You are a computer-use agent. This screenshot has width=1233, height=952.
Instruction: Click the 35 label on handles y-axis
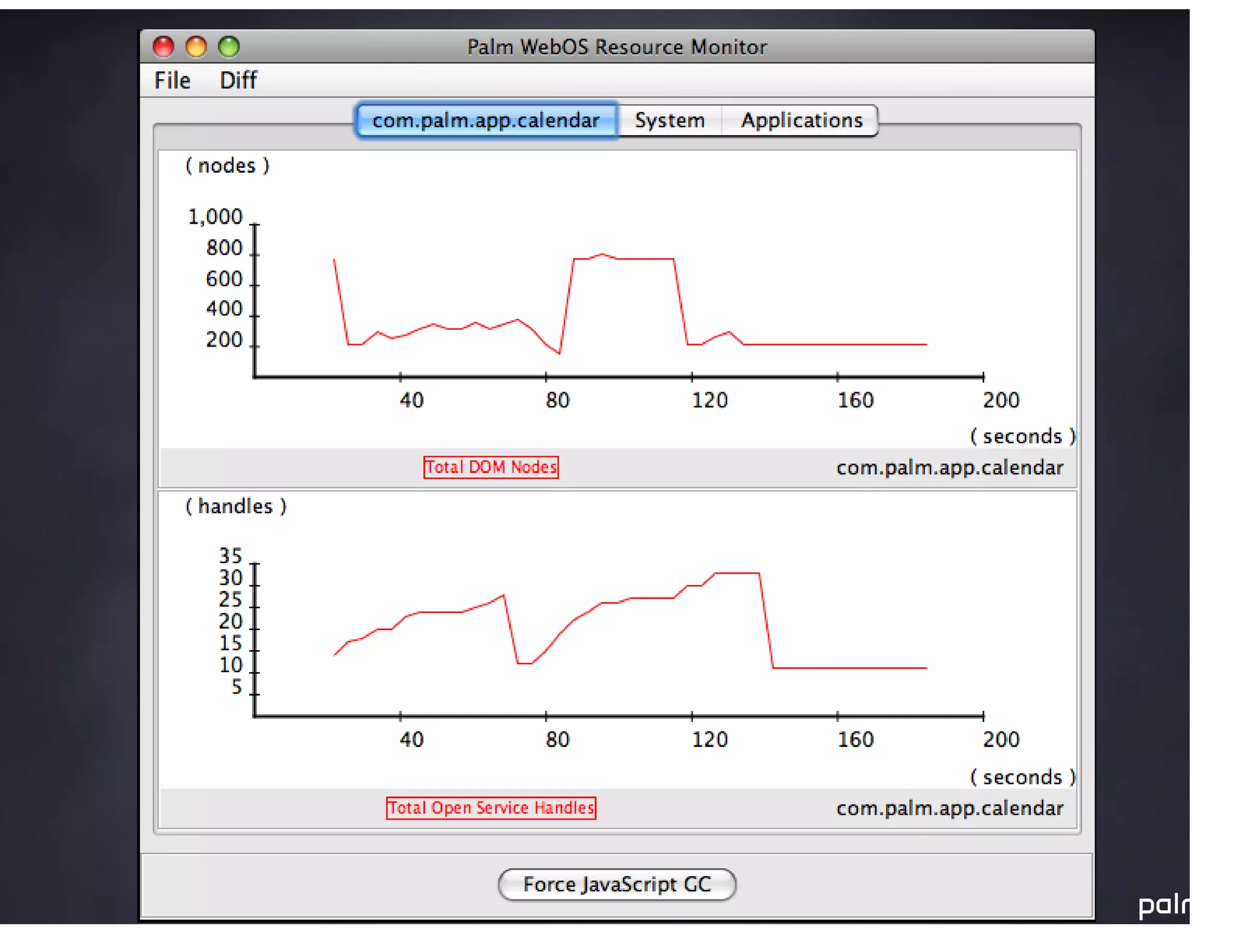(x=230, y=555)
